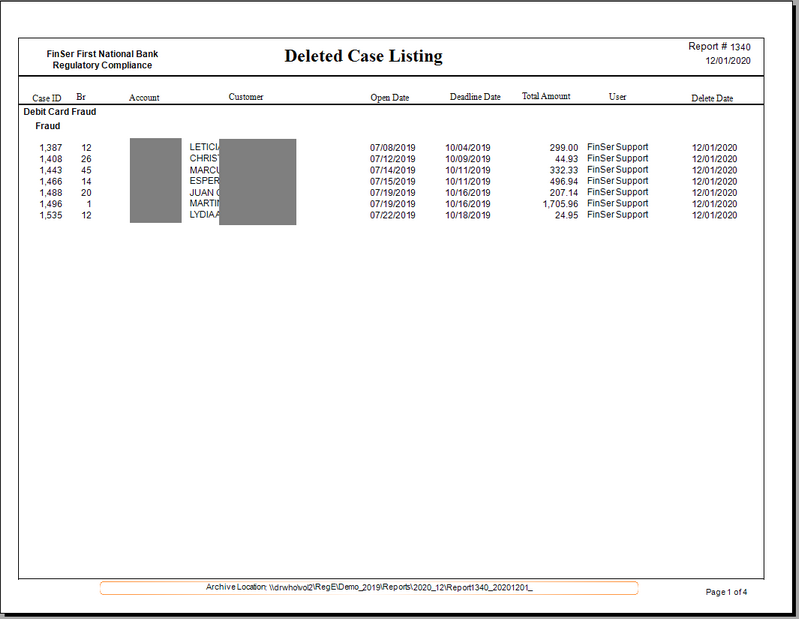Click customer name starting JUAN

pos(204,193)
